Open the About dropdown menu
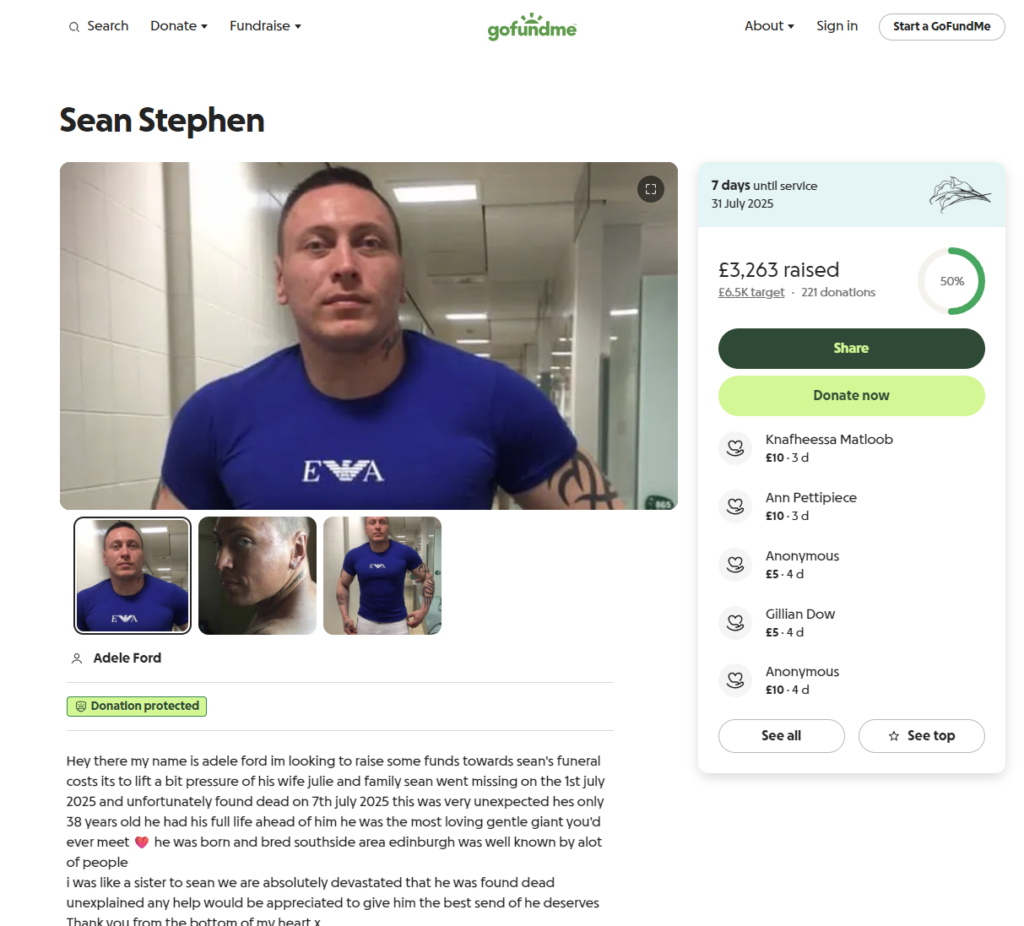Screen dimensions: 1024x926 pos(769,26)
